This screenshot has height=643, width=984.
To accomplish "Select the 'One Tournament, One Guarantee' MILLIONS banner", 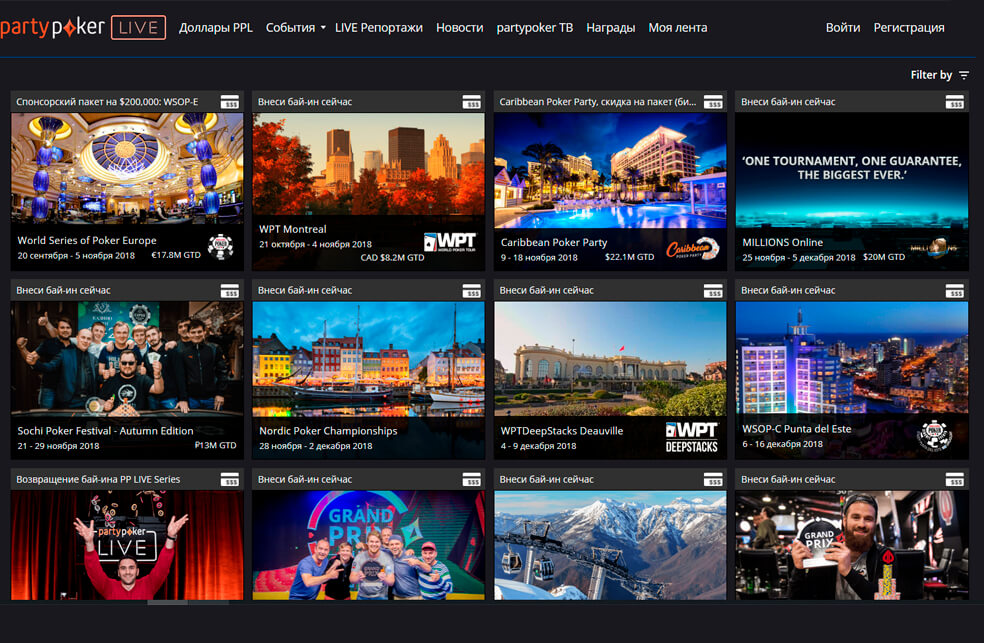I will pyautogui.click(x=852, y=171).
